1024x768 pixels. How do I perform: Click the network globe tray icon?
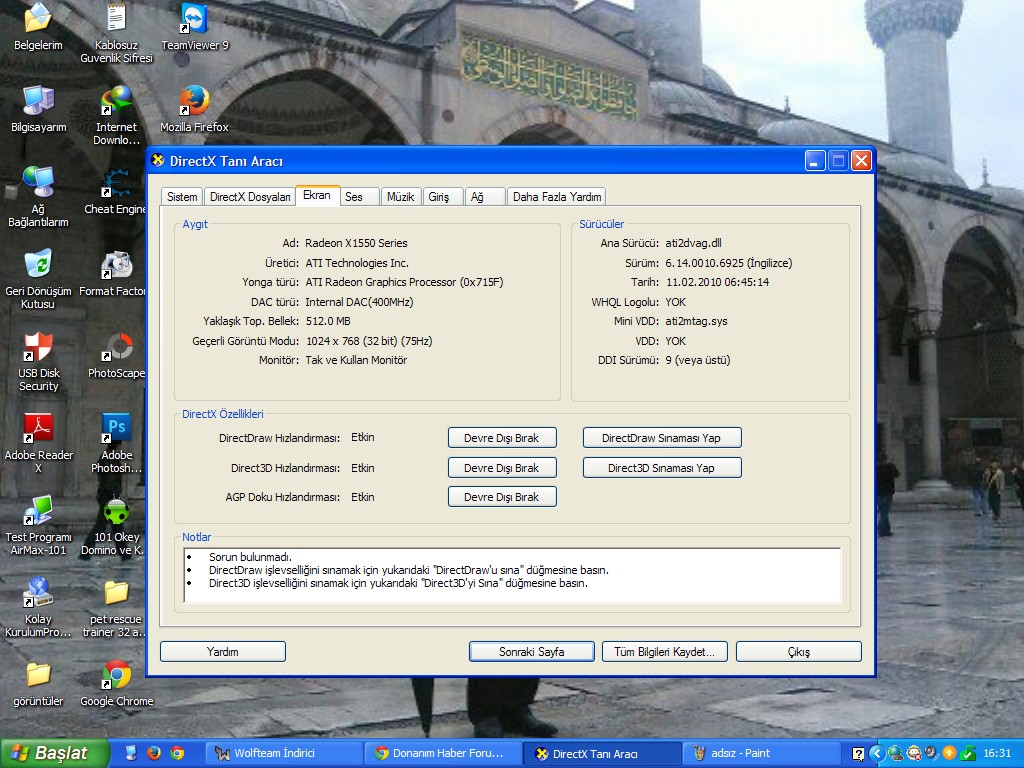(895, 753)
